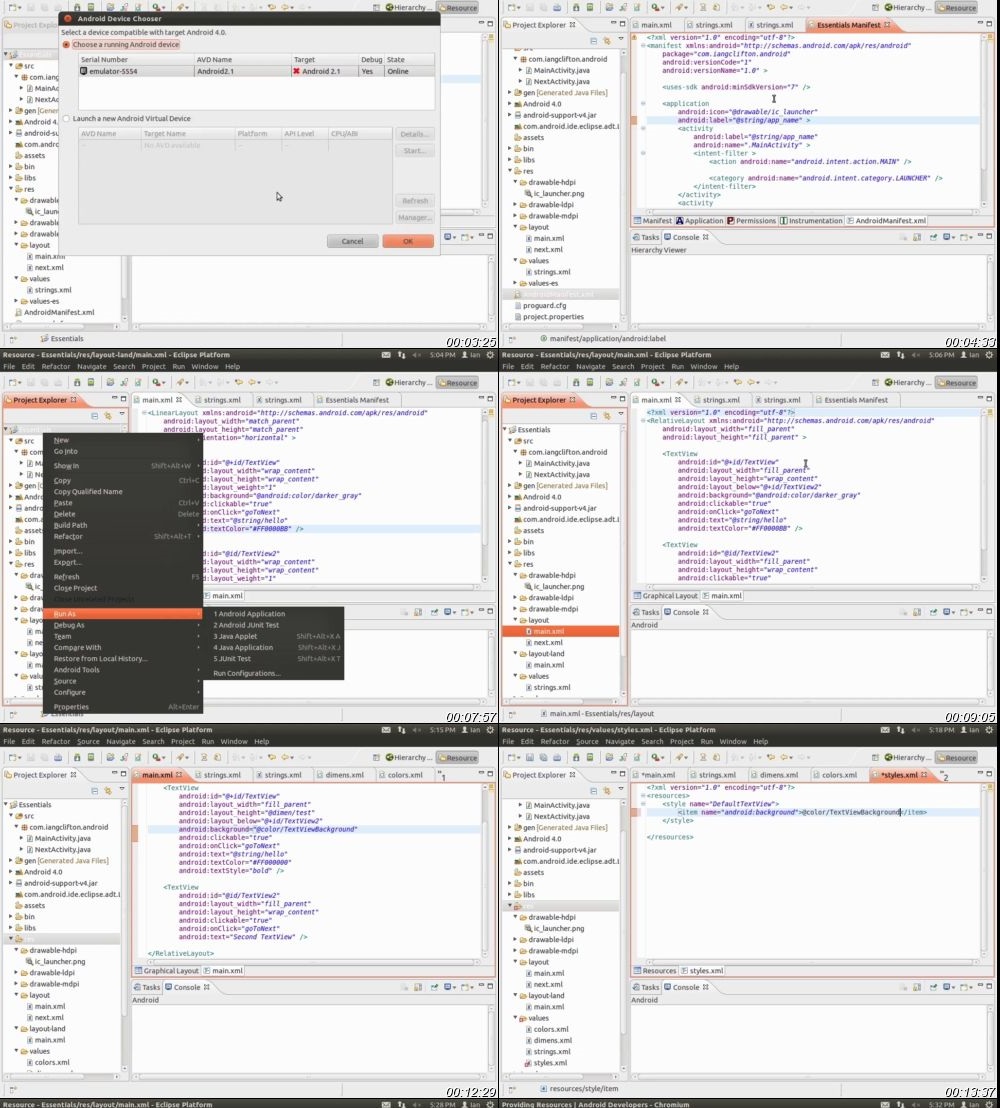This screenshot has height=1108, width=1000.
Task: Choose Run As in the context menu
Action: (x=122, y=613)
